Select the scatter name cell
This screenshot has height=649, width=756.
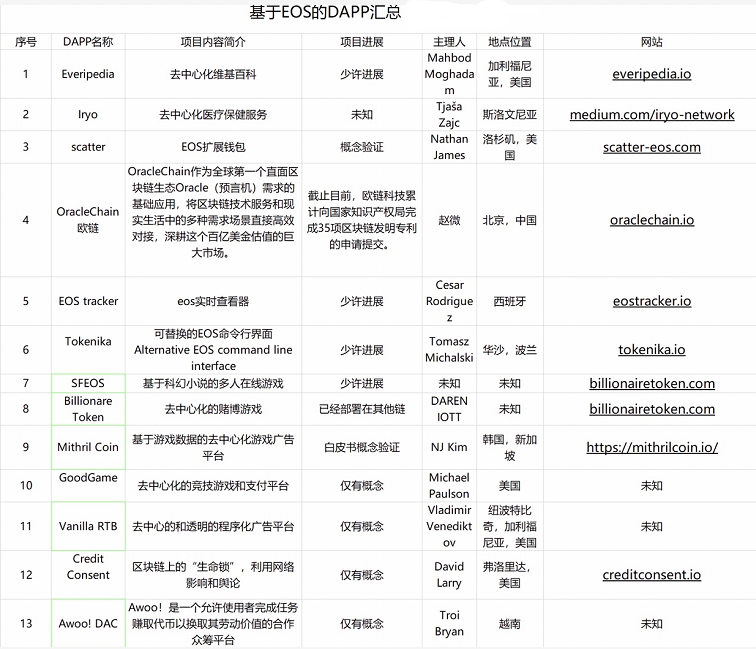(88, 147)
